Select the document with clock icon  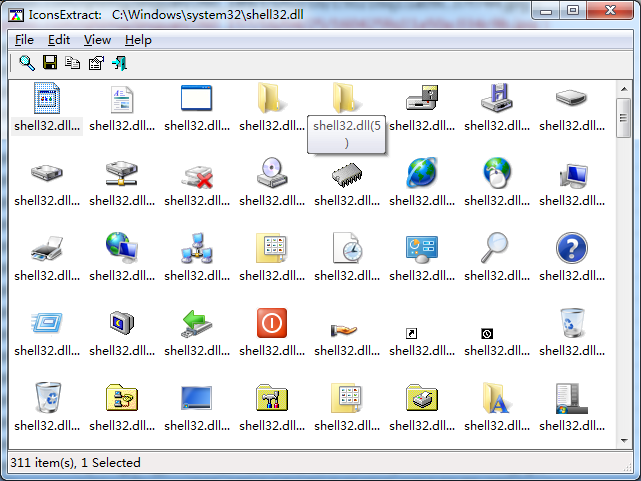click(x=347, y=248)
